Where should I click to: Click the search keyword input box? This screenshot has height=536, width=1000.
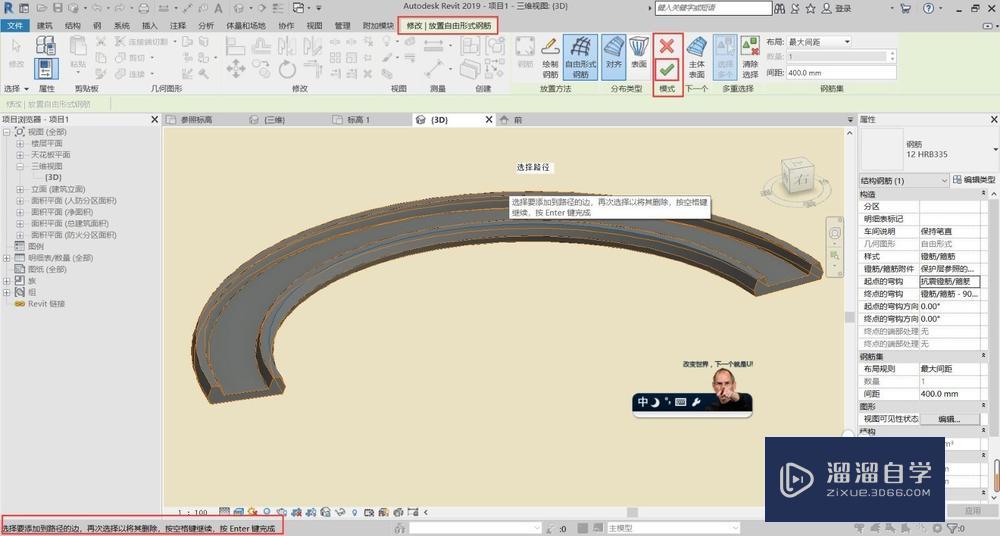tap(713, 8)
